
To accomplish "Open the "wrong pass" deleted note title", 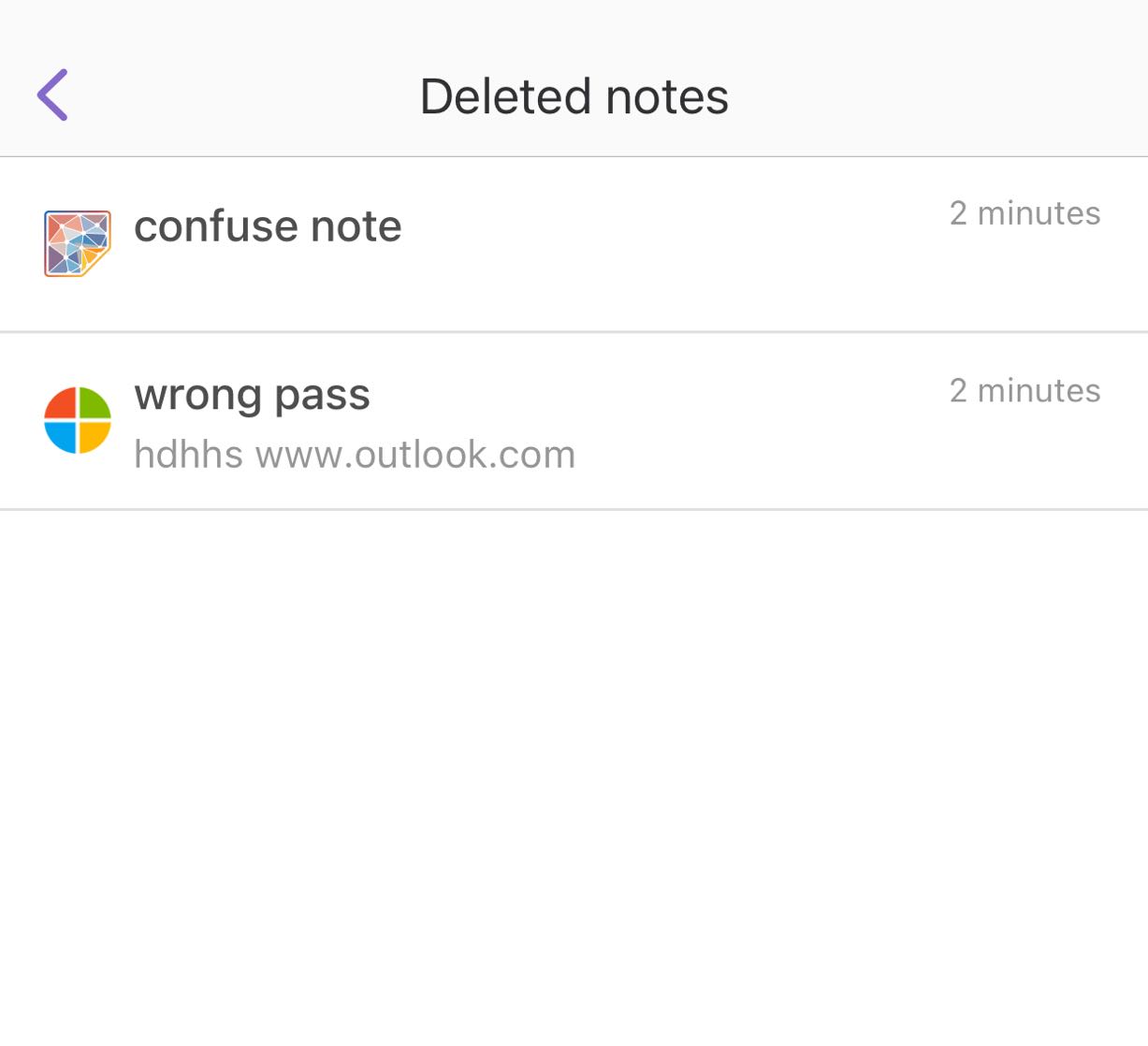I will pyautogui.click(x=252, y=395).
